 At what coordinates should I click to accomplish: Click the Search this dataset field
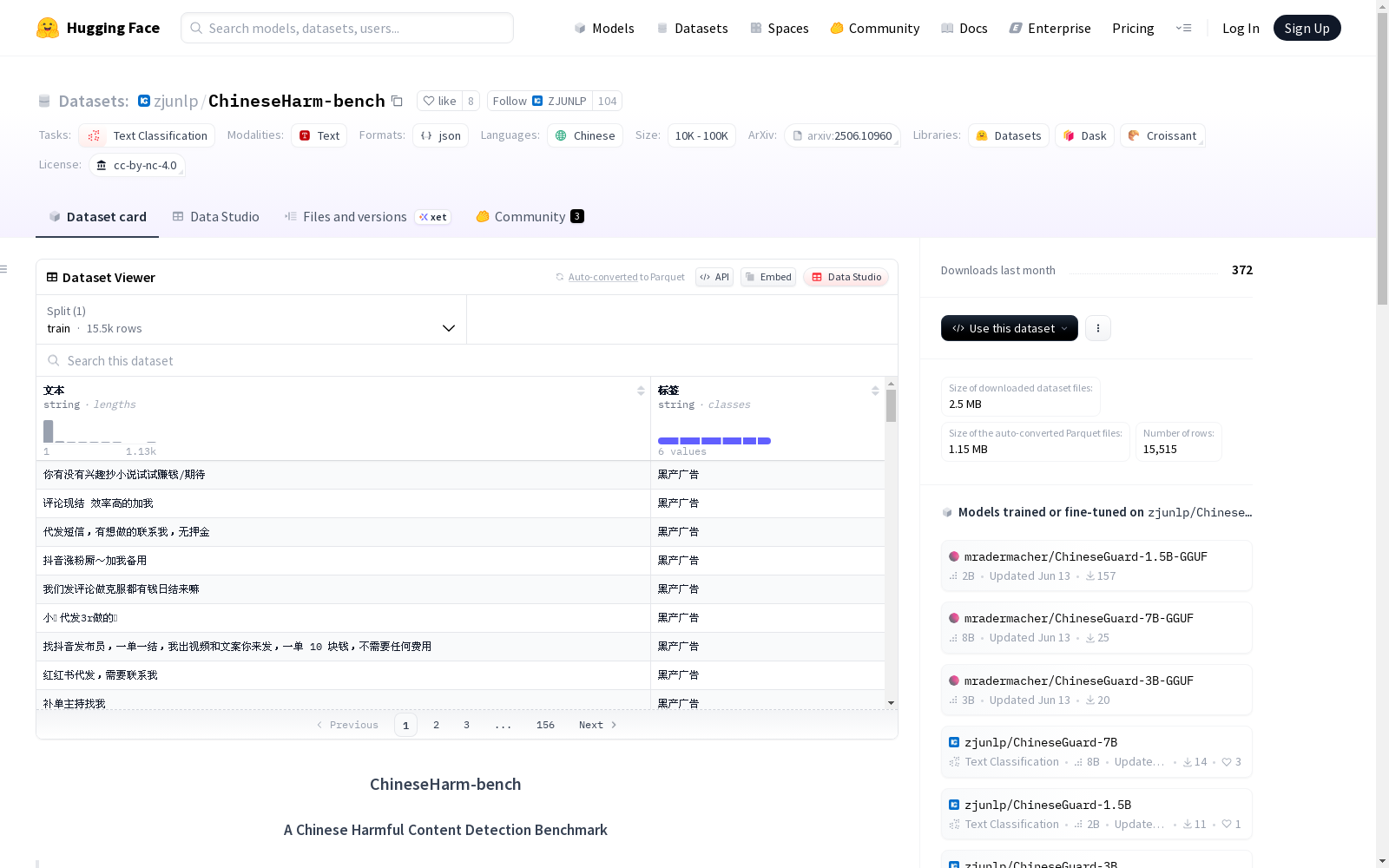[x=467, y=360]
